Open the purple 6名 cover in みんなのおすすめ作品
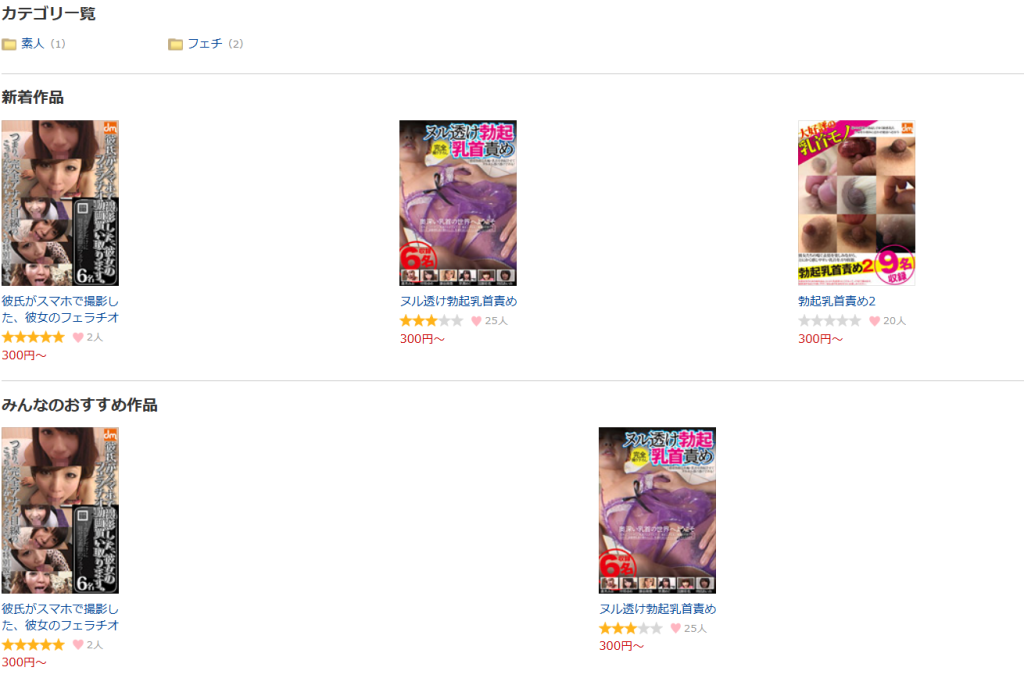 (657, 510)
